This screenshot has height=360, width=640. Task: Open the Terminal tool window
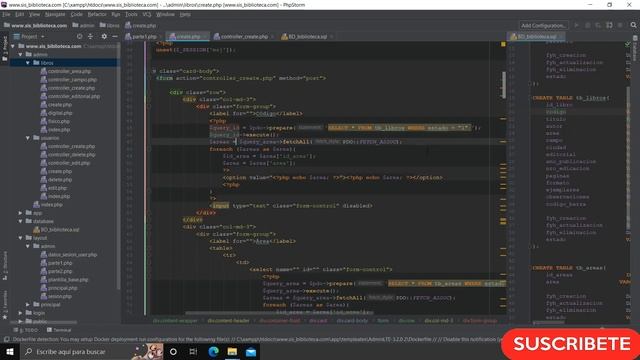click(x=59, y=330)
